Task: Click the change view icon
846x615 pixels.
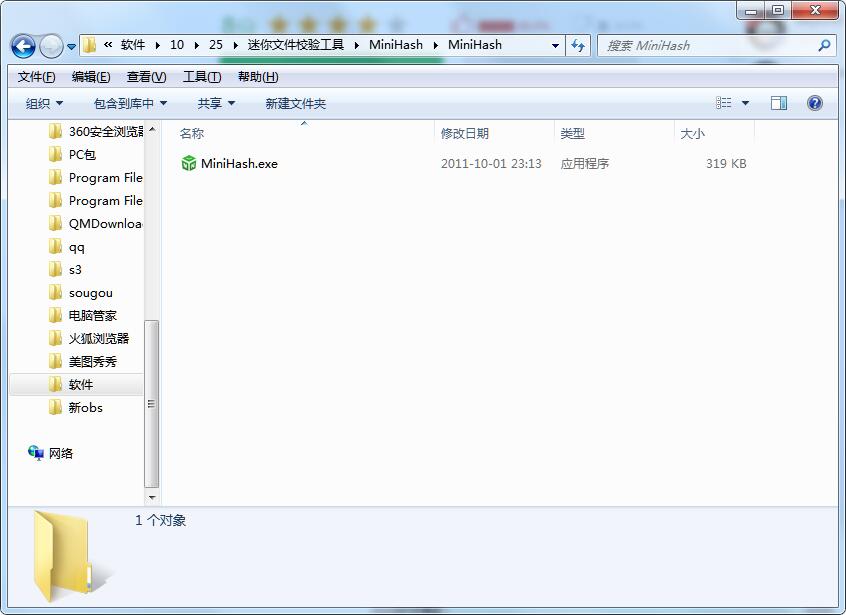Action: coord(724,103)
